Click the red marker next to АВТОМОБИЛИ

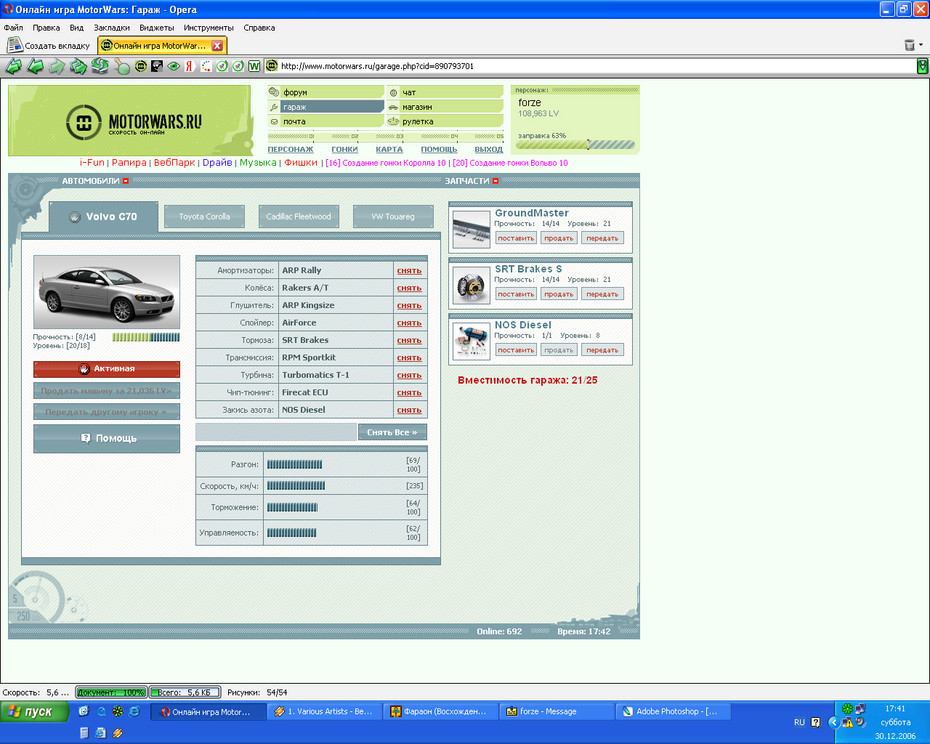(126, 181)
